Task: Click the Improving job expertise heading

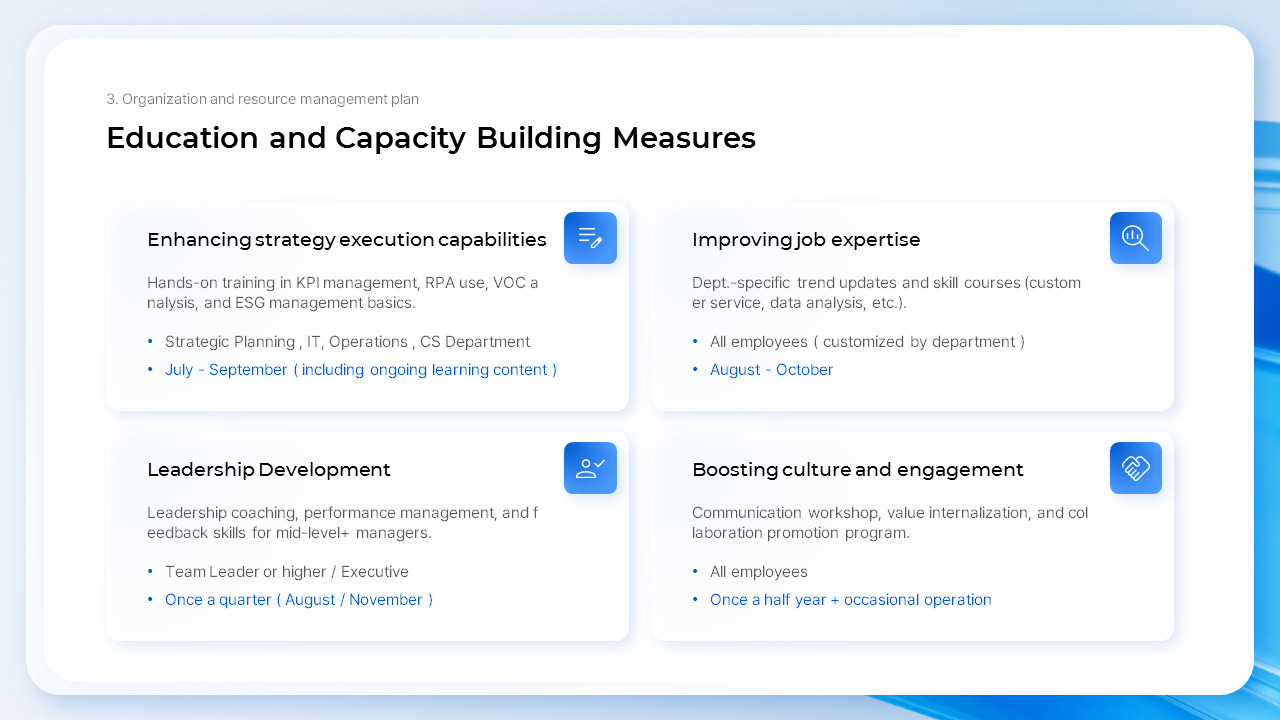Action: pos(806,239)
